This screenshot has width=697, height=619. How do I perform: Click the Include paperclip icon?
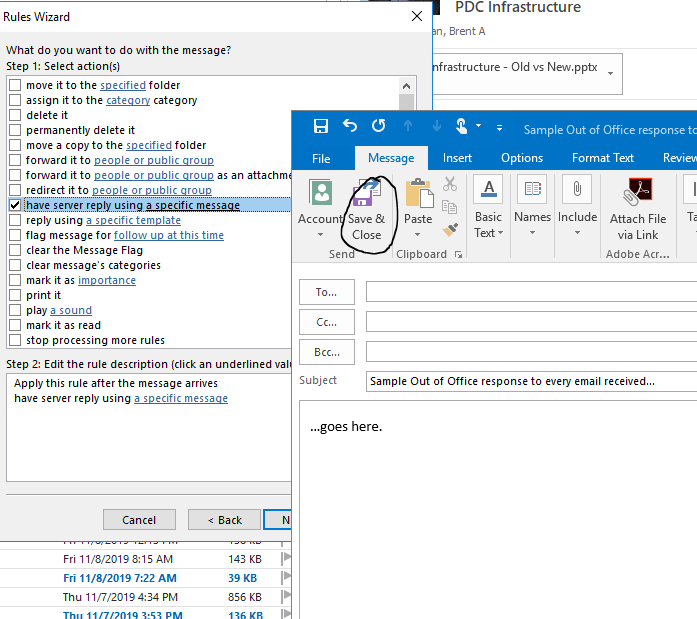(577, 189)
